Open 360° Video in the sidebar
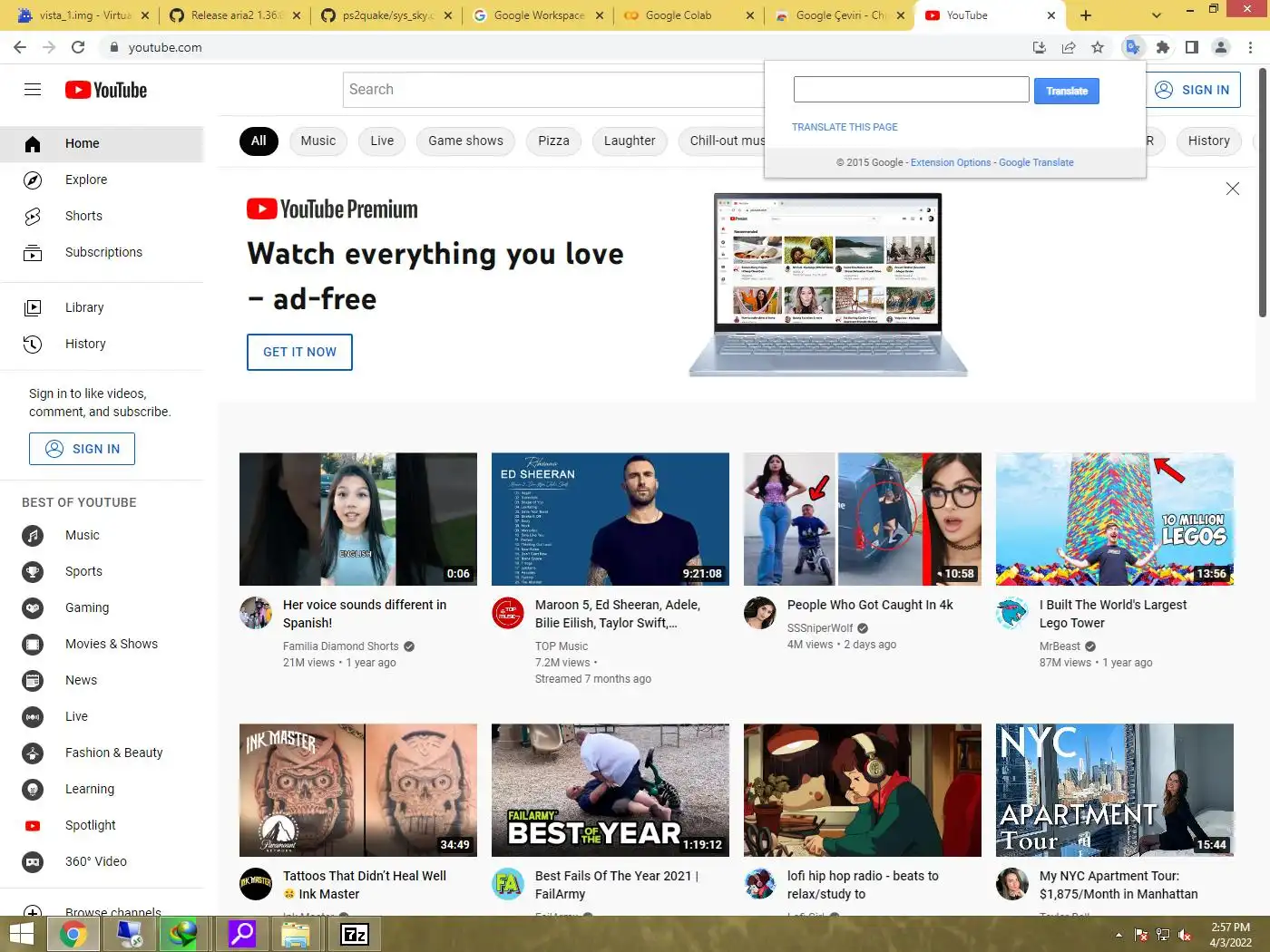 [x=102, y=861]
